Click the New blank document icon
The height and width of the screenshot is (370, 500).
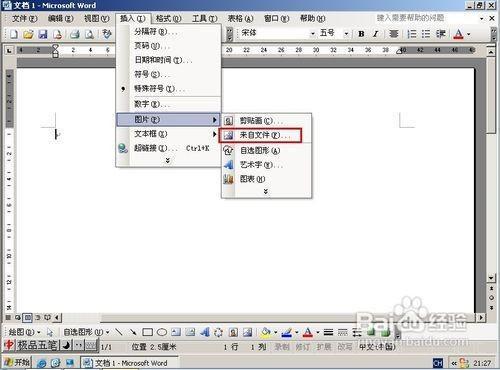coord(14,34)
